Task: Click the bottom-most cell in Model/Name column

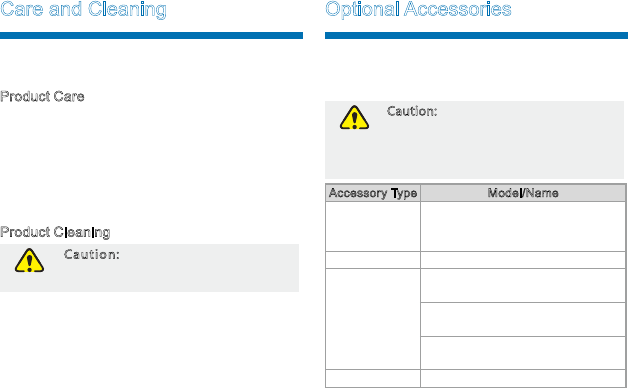Action: point(523,379)
